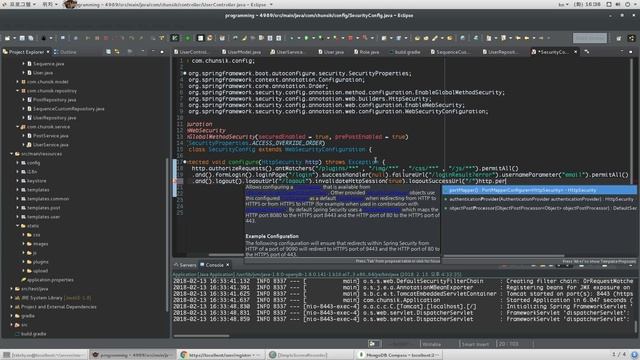Click the Open Perspective icon beside Quick Access
640x360 pixels.
619,38
